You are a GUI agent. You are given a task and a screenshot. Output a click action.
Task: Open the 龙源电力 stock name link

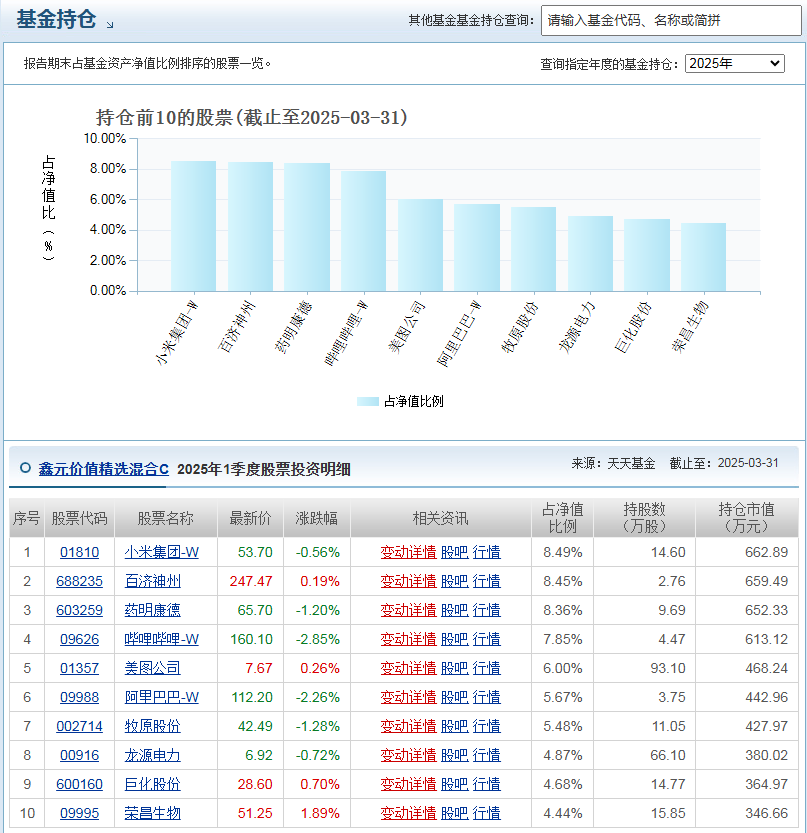point(152,755)
